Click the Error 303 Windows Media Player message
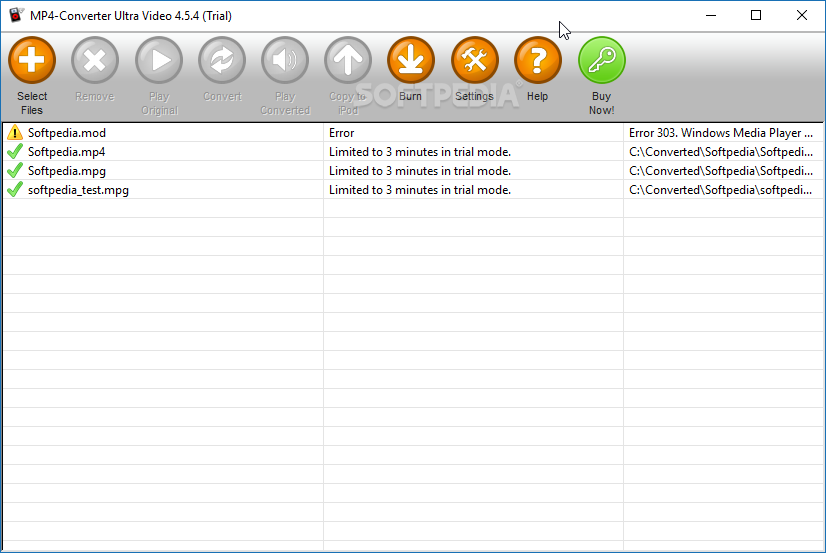Image resolution: width=826 pixels, height=553 pixels. point(721,133)
